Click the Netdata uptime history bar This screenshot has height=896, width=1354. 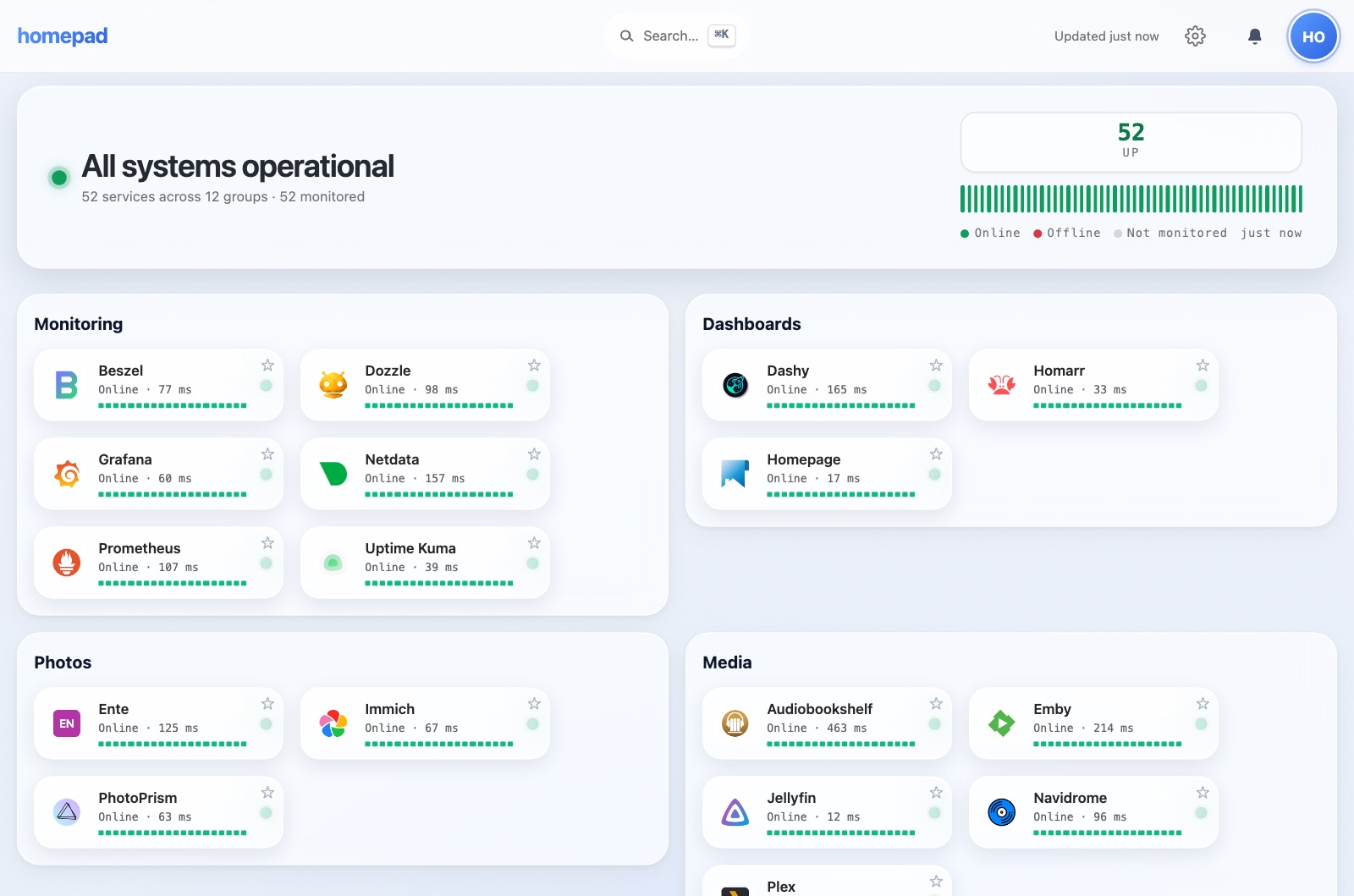point(439,494)
